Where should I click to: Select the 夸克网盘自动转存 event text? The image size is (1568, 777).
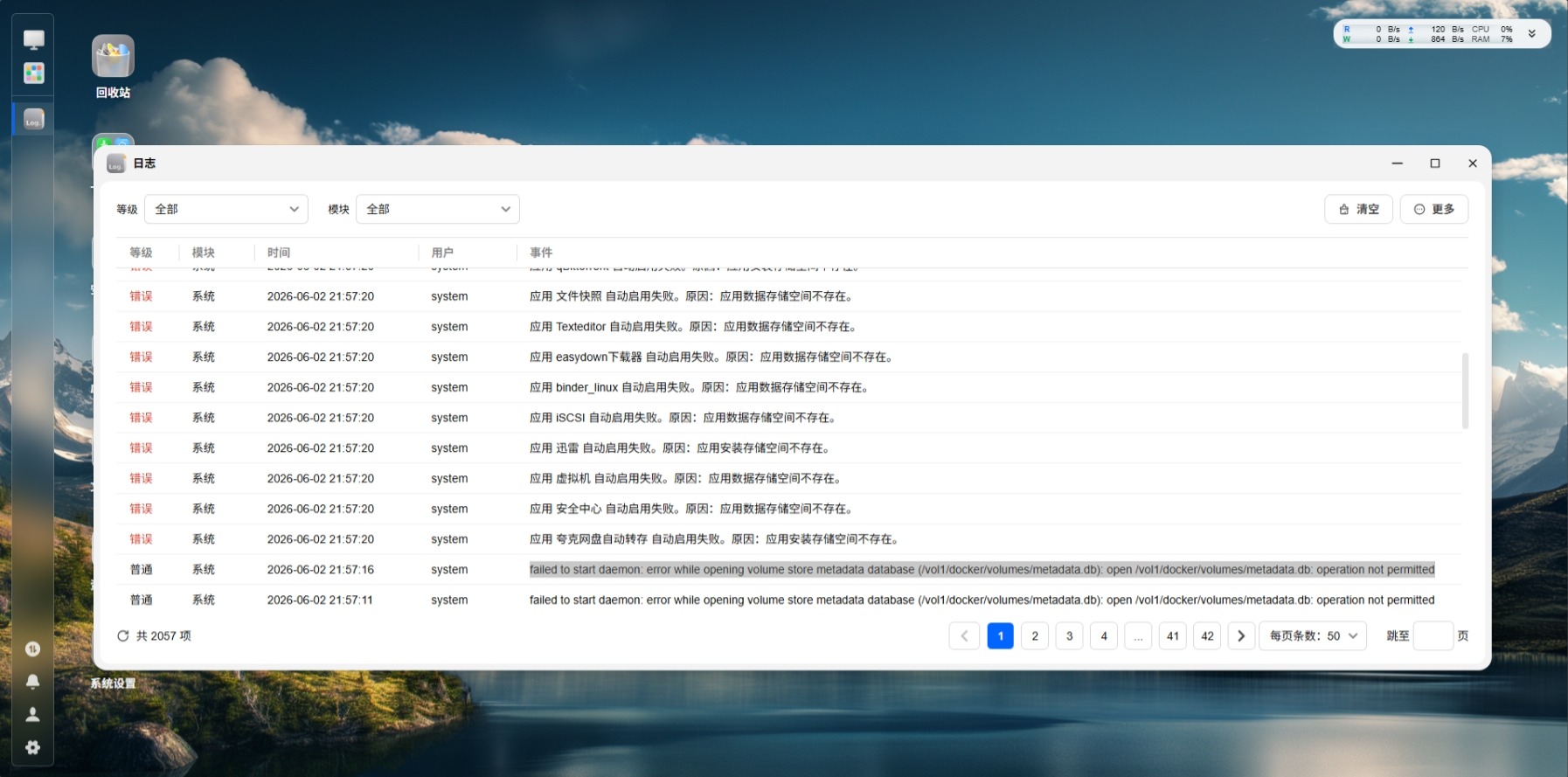(714, 539)
